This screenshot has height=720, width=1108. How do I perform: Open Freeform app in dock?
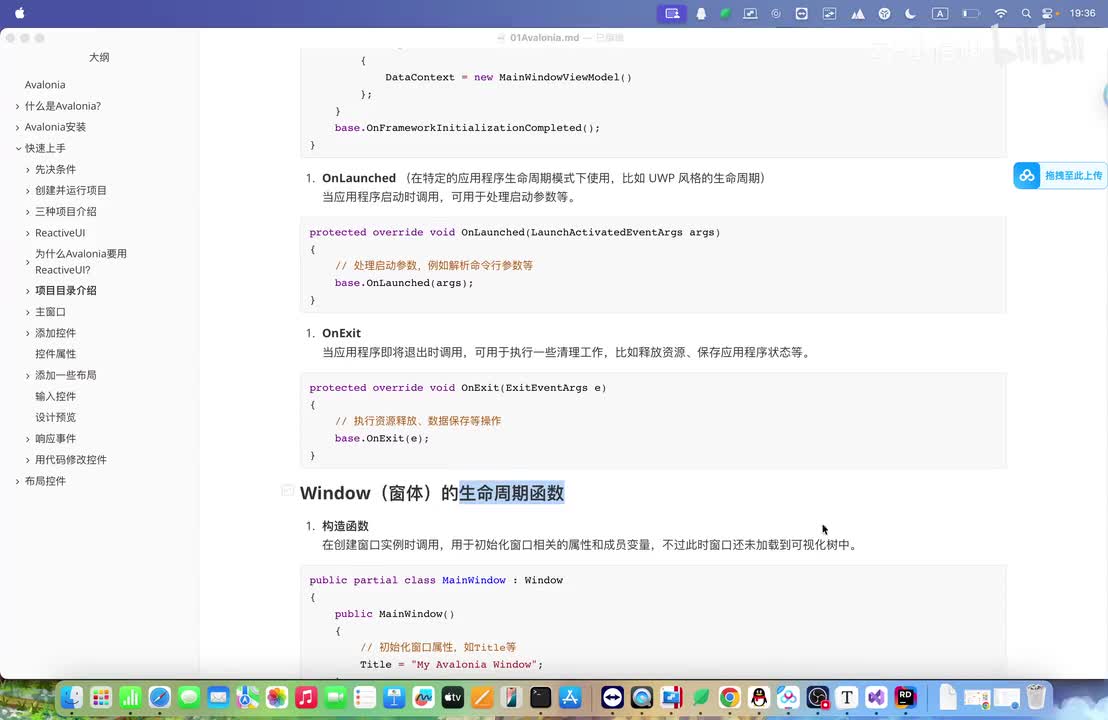[423, 698]
